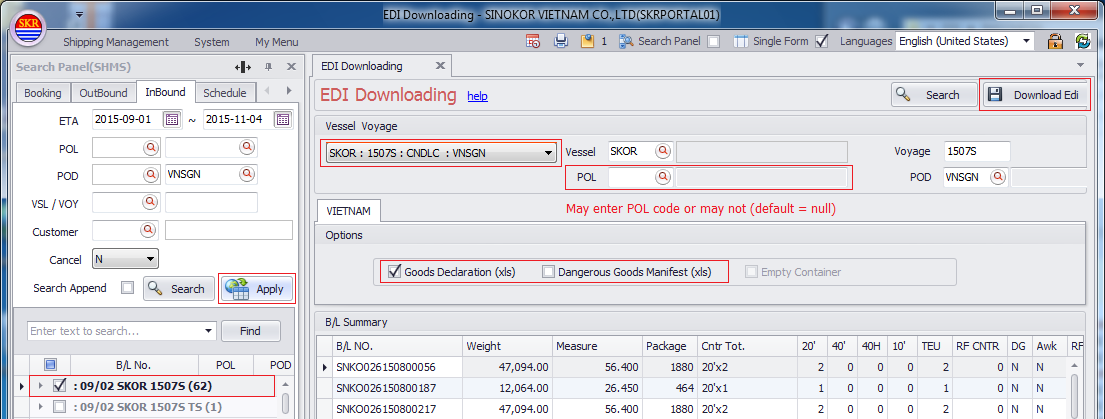Open the Cancel dropdown showing N

[x=126, y=259]
